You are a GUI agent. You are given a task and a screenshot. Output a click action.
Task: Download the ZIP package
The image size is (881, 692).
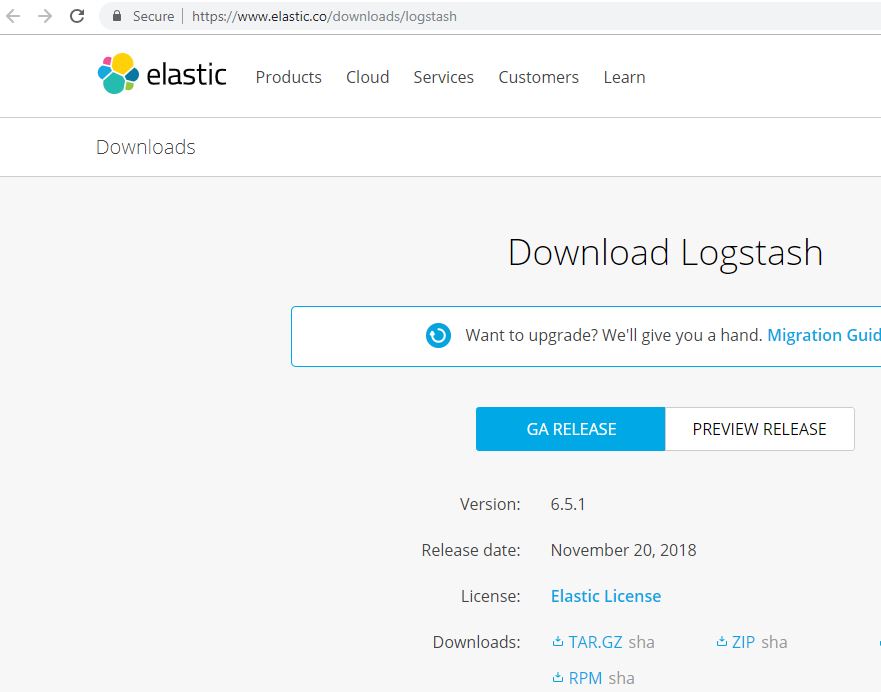pyautogui.click(x=743, y=642)
